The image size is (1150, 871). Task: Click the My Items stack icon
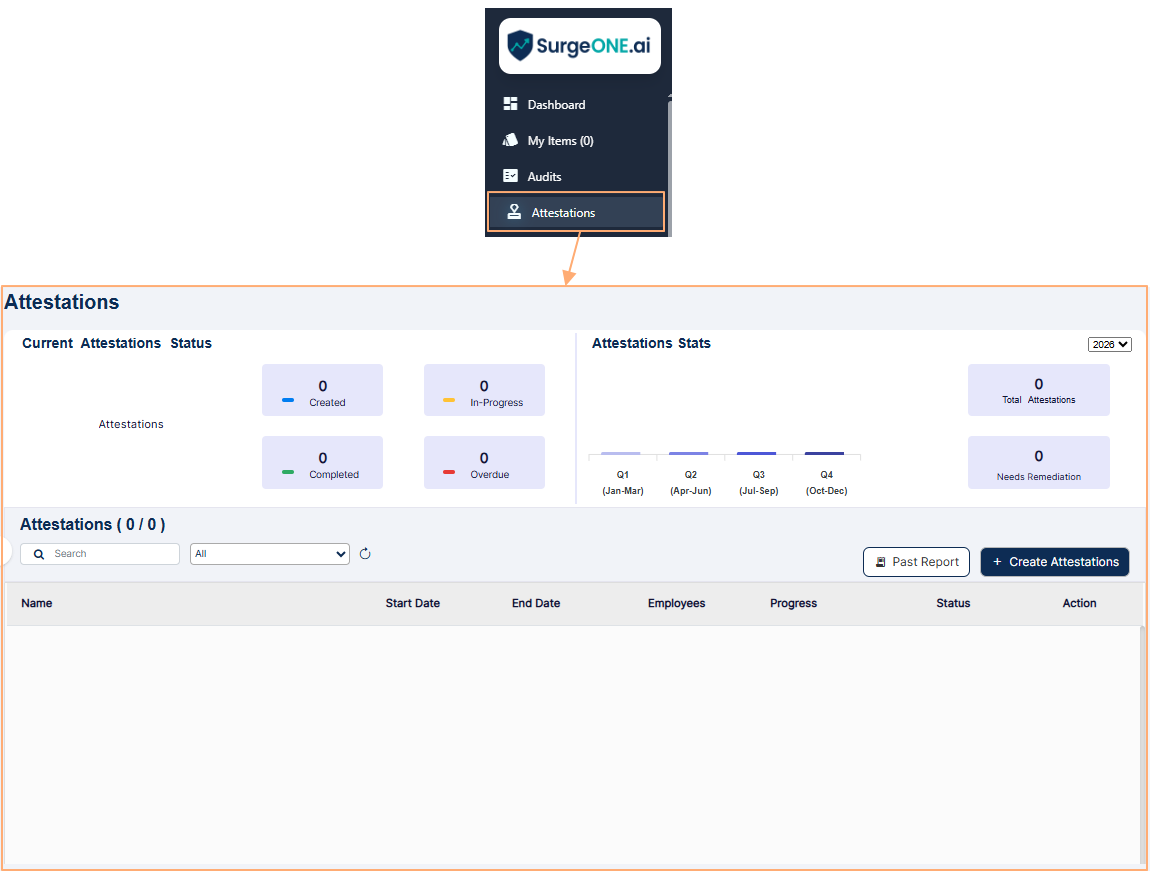point(510,140)
